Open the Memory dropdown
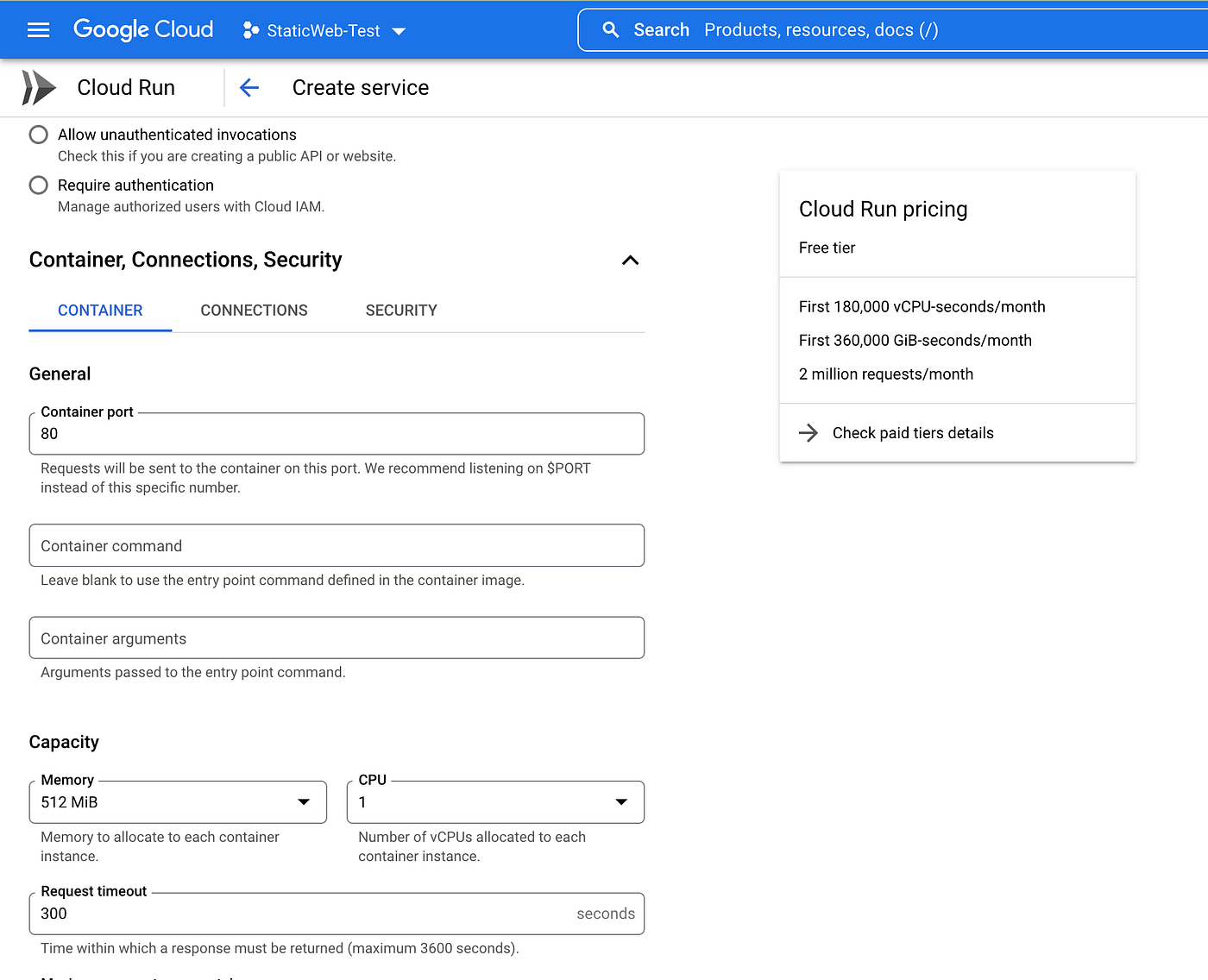 pyautogui.click(x=304, y=801)
